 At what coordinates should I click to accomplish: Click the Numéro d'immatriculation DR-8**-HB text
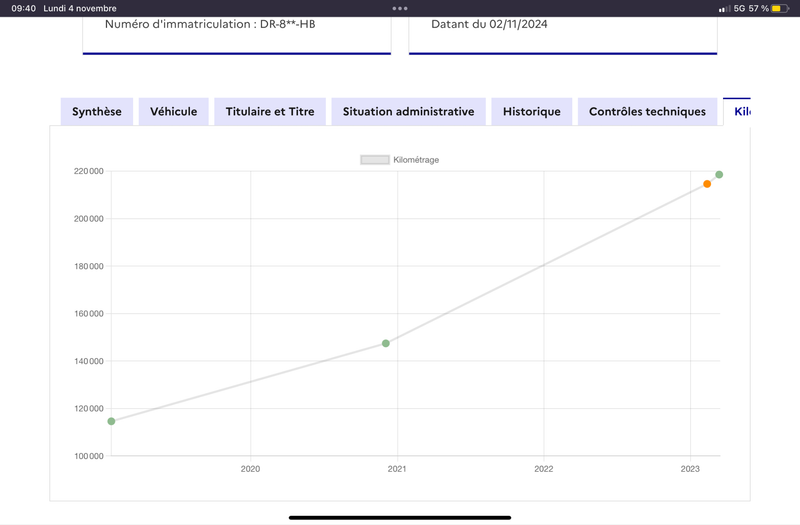[x=210, y=24]
